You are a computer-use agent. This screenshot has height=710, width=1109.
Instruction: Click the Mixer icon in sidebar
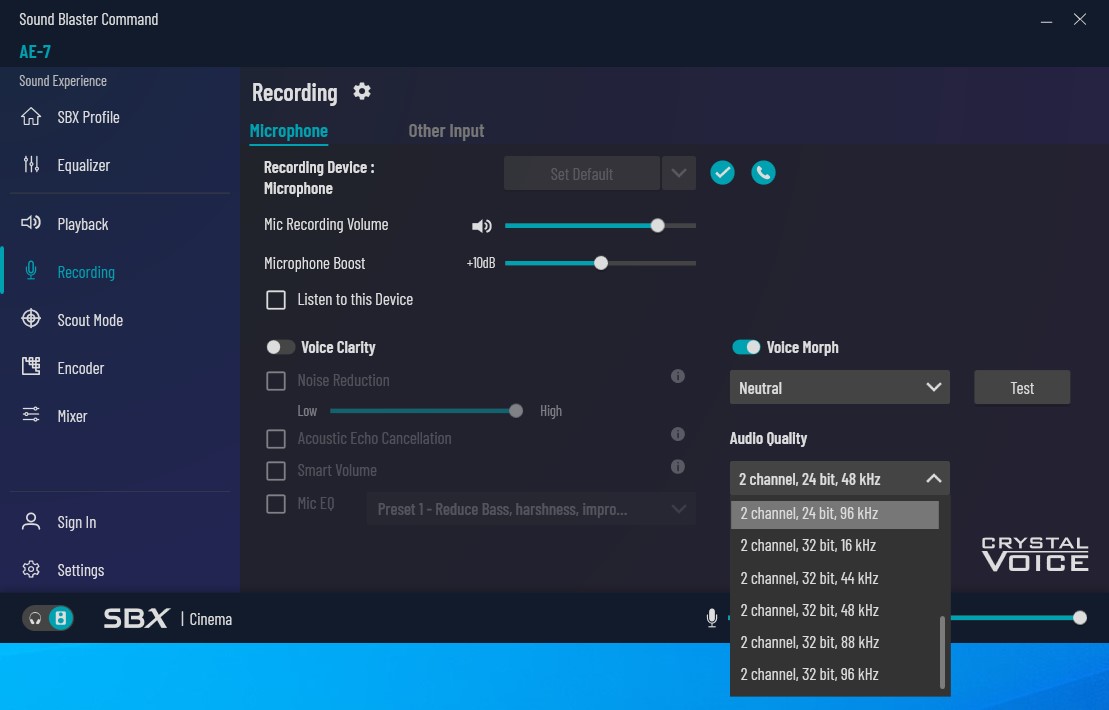(31, 414)
